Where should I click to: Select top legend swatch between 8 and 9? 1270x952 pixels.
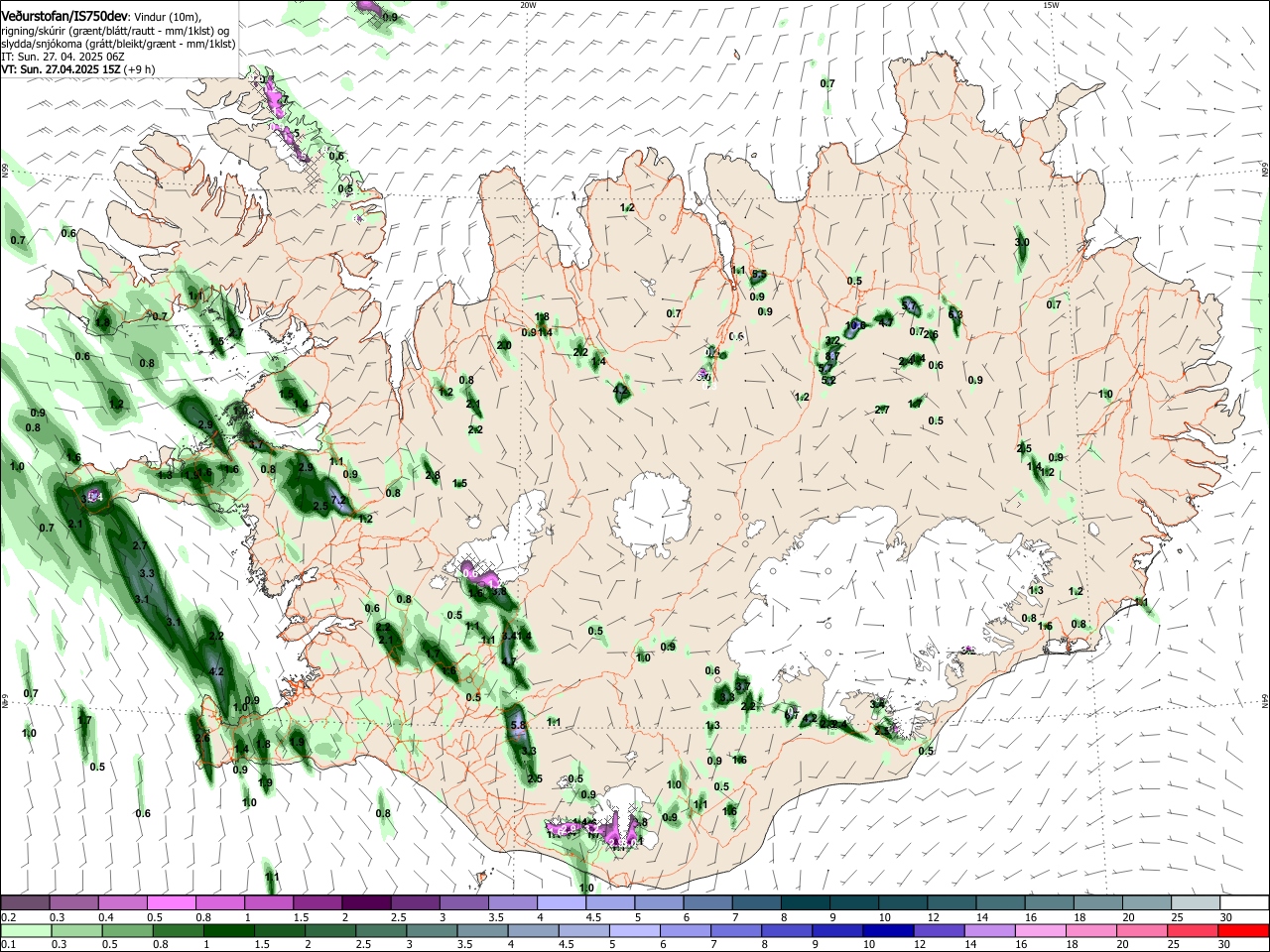click(x=806, y=902)
